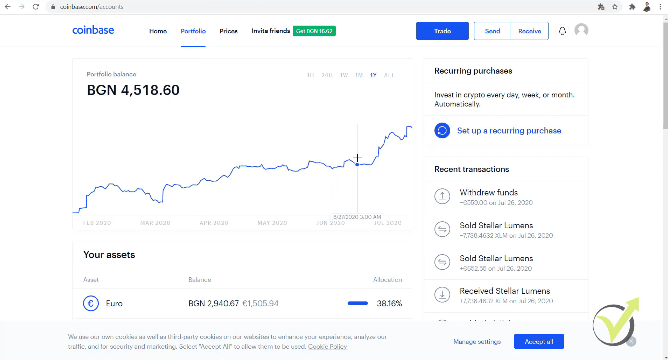Click Accept all cookies button
The height and width of the screenshot is (360, 668).
tap(539, 341)
